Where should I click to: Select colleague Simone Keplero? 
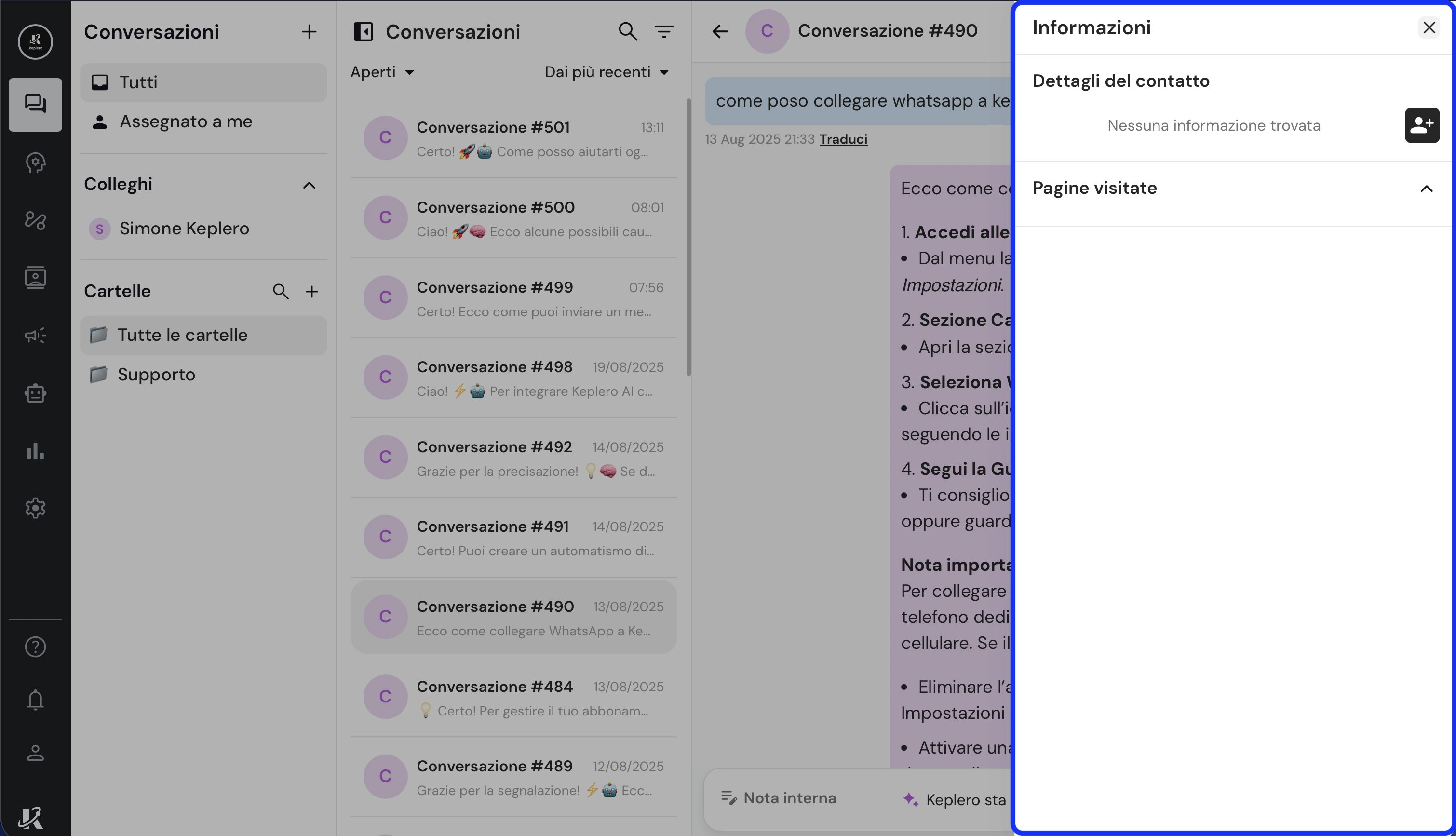point(203,229)
